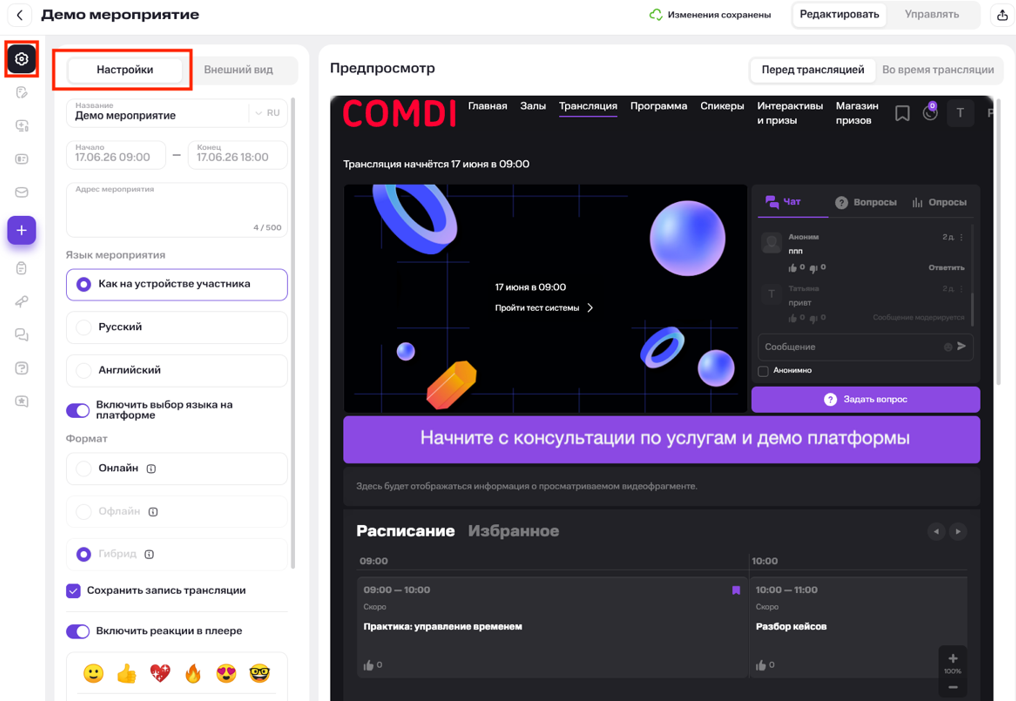Click Ответить link on Аноним message

click(x=946, y=268)
